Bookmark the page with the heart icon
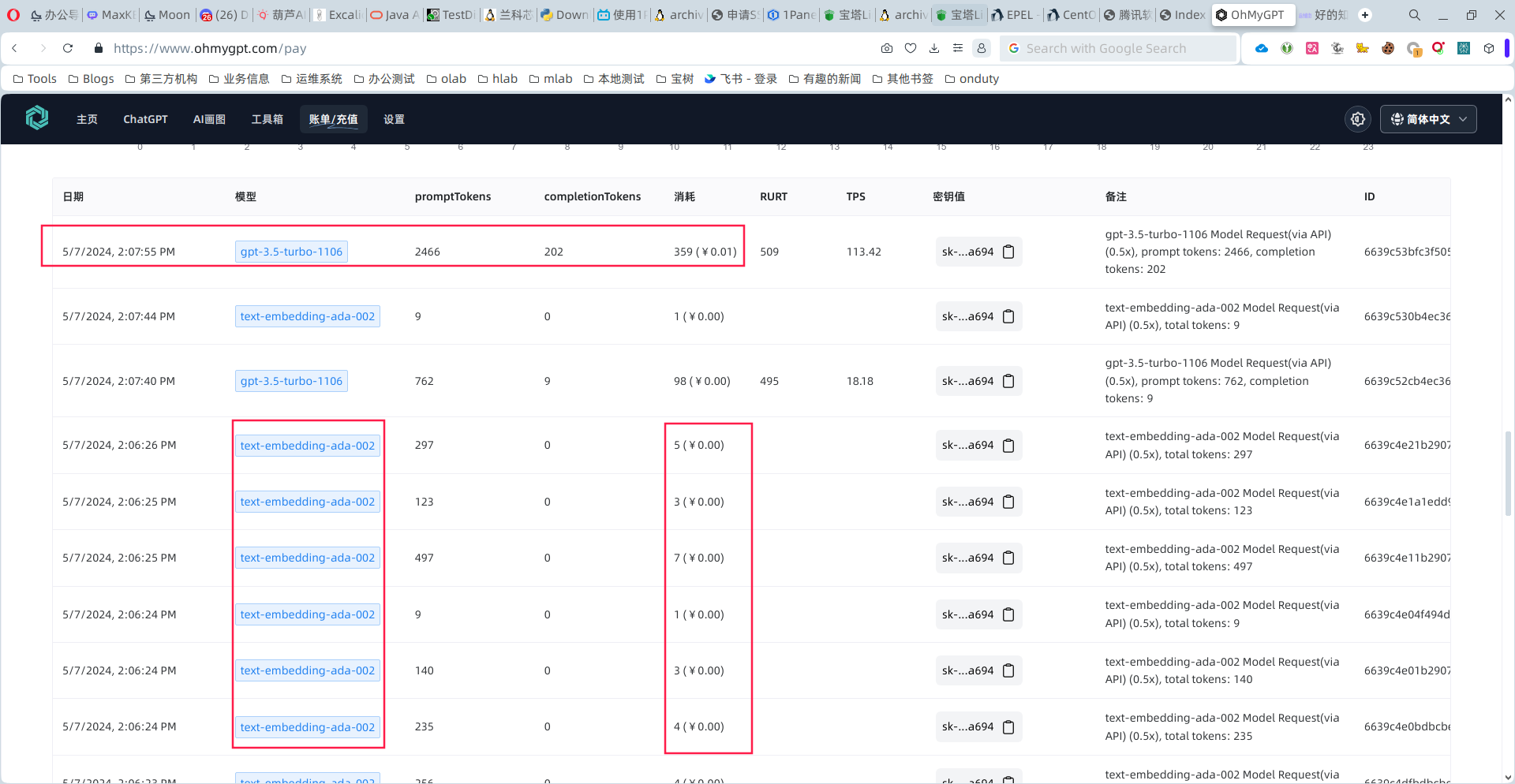 pos(911,48)
